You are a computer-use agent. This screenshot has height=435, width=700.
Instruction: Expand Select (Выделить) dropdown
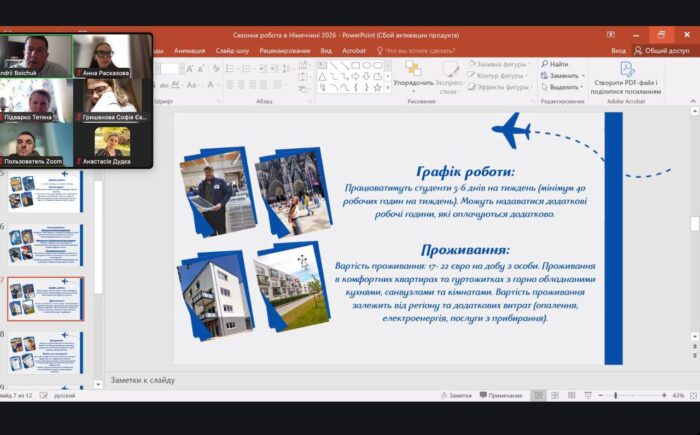coord(564,87)
